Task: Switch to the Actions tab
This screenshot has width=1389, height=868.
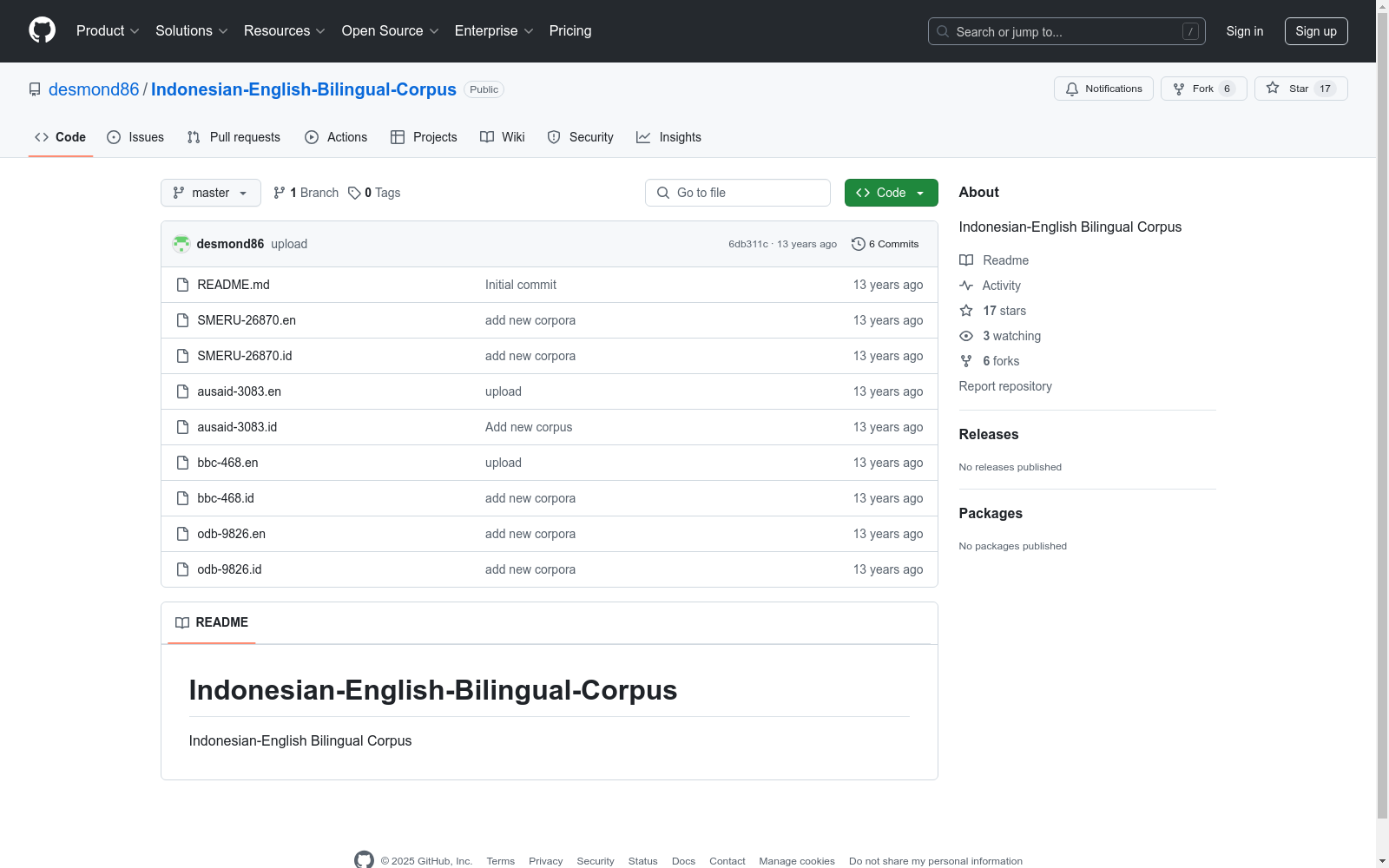Action: [x=336, y=137]
